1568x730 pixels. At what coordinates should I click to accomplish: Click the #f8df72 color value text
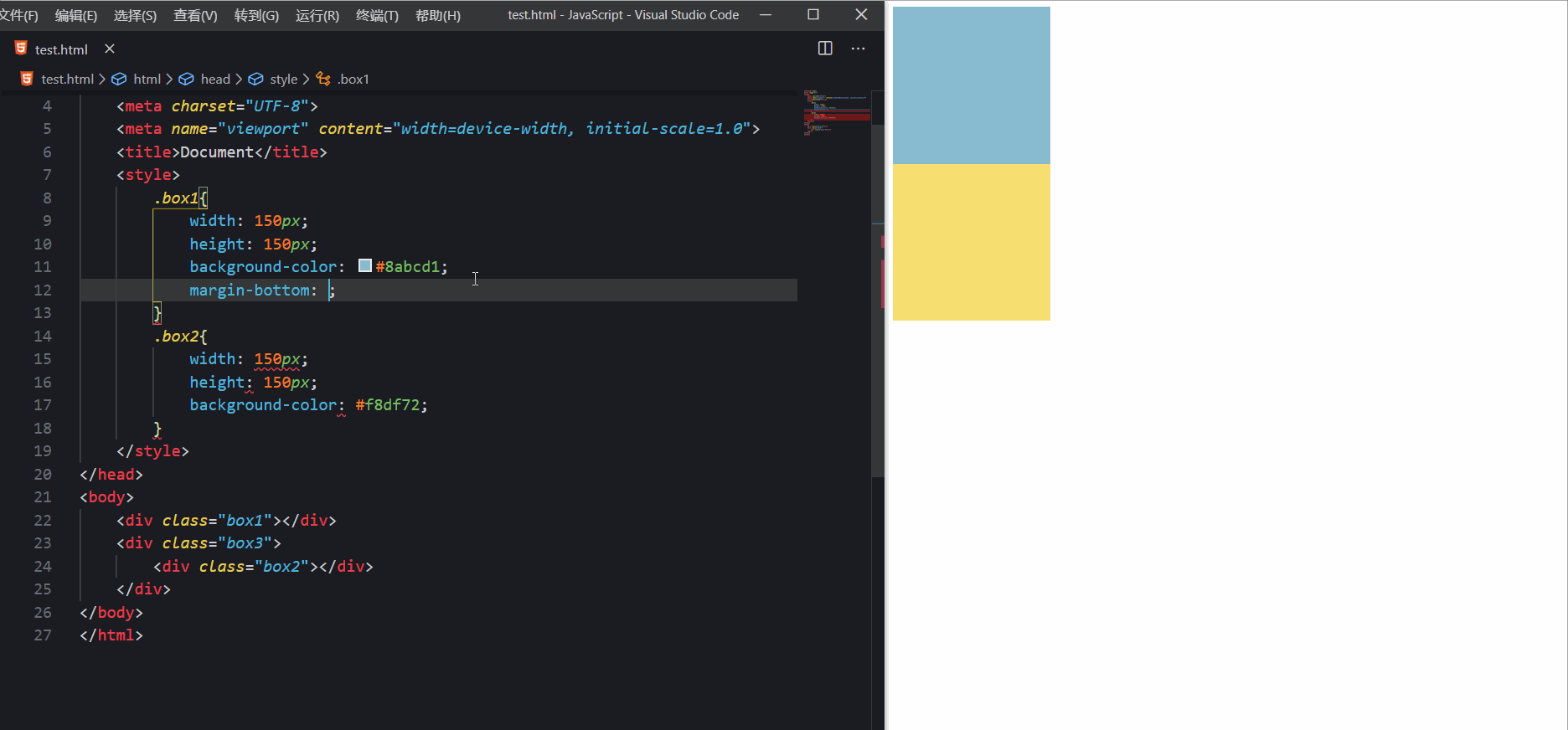coord(388,404)
